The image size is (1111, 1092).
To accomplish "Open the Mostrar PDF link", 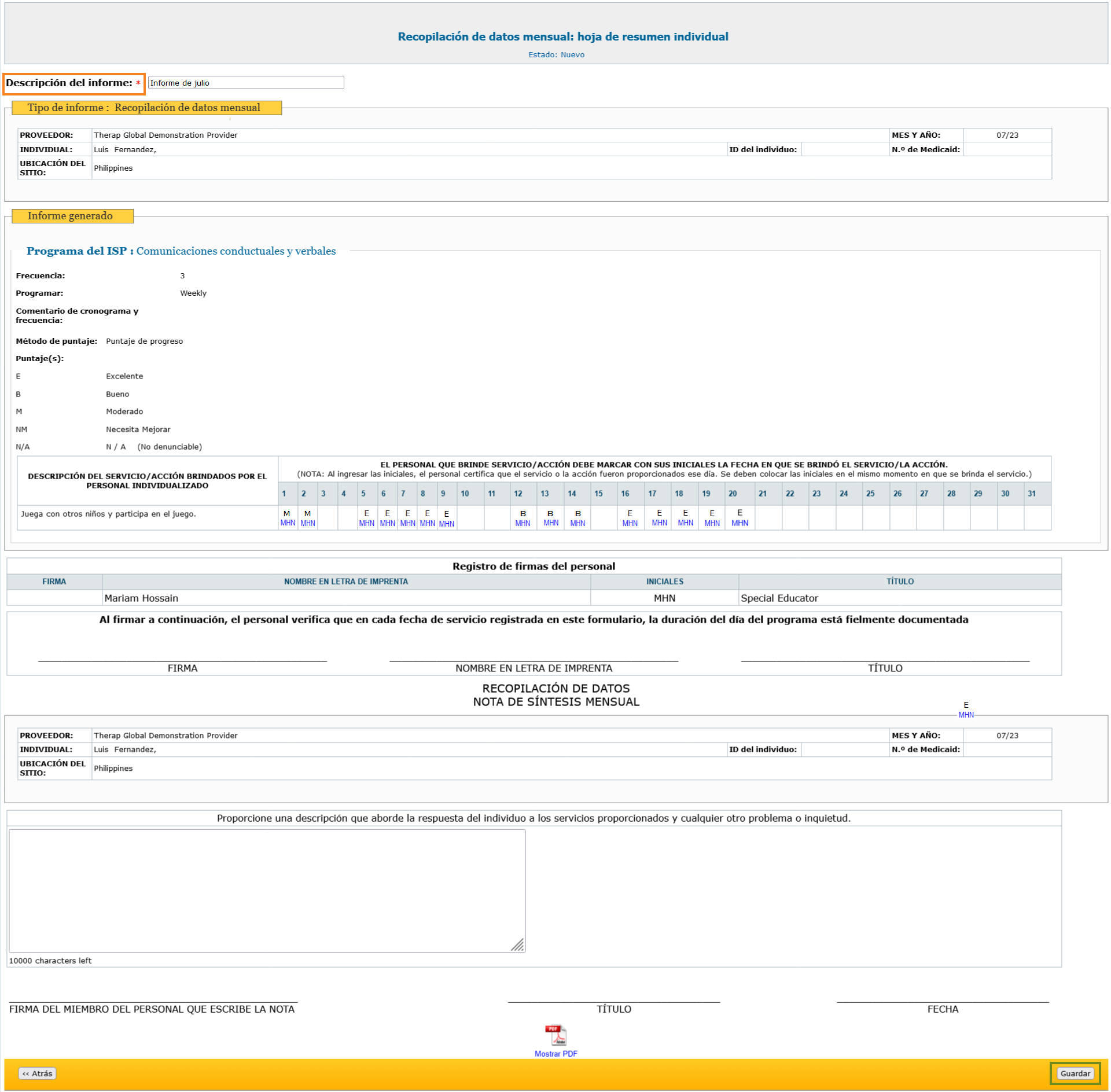I will [x=555, y=1054].
